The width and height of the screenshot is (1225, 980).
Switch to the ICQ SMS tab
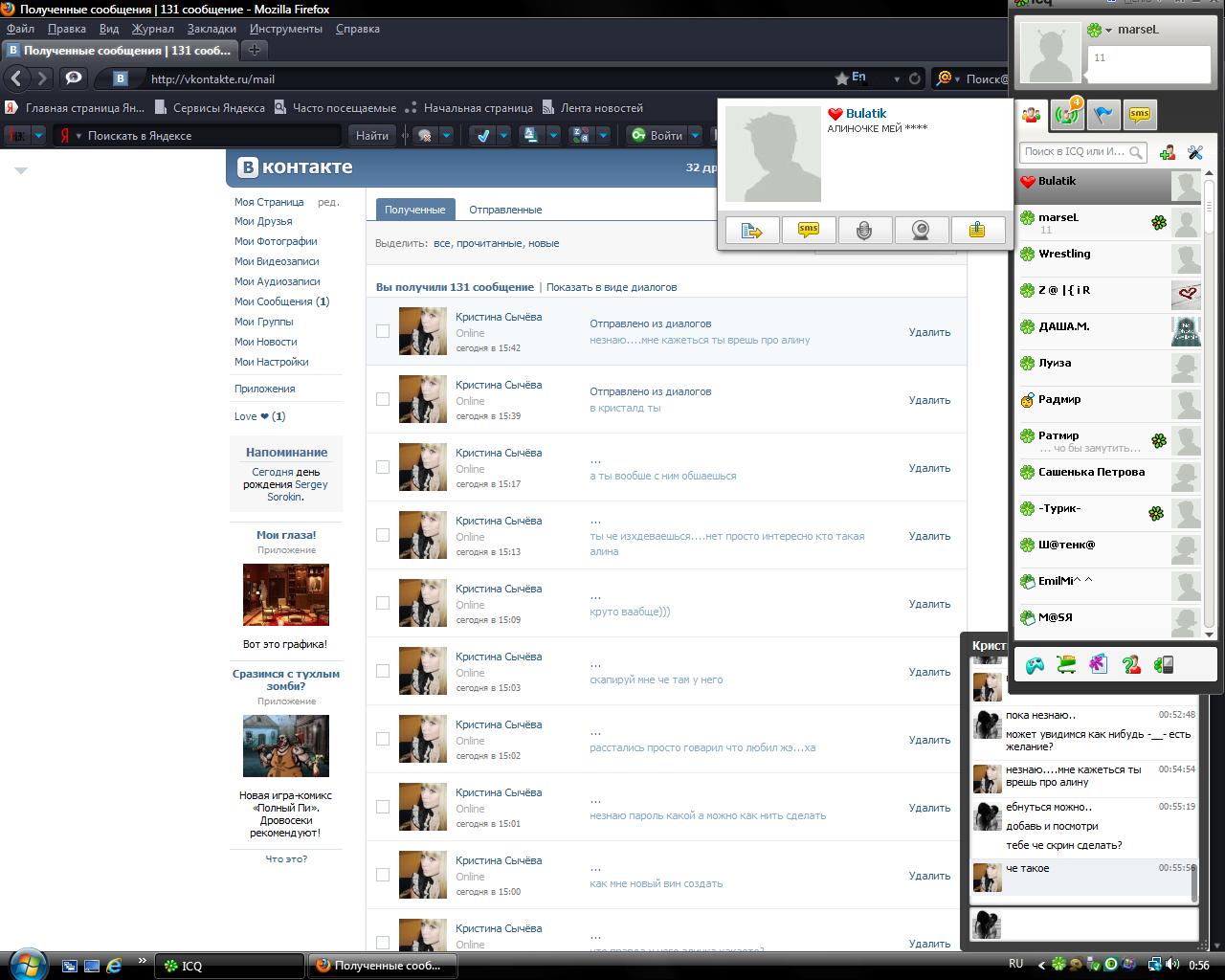tap(1139, 115)
